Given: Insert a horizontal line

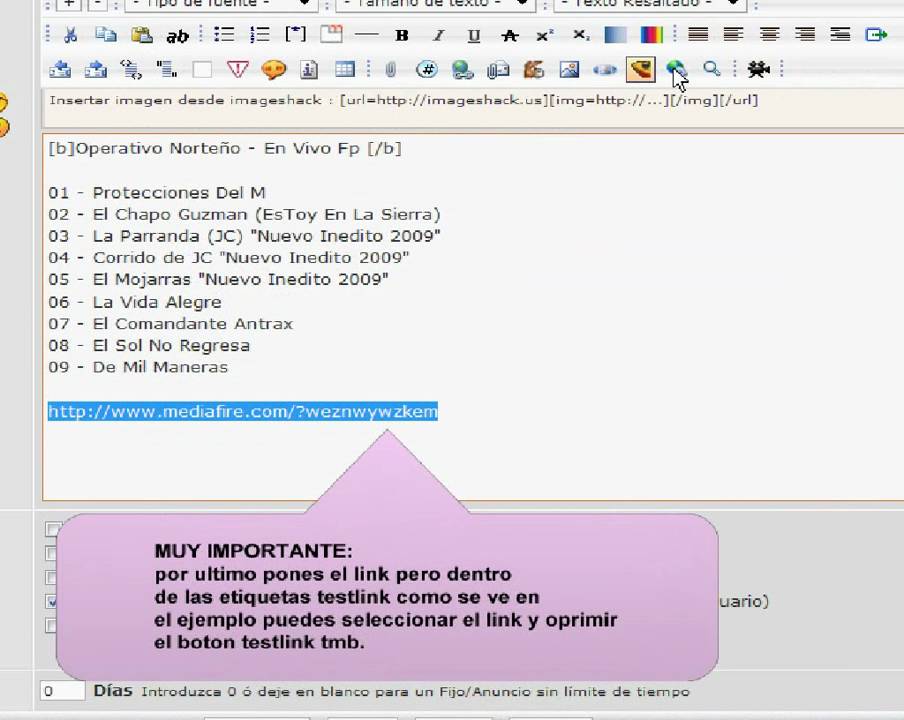Looking at the screenshot, I should pyautogui.click(x=367, y=35).
